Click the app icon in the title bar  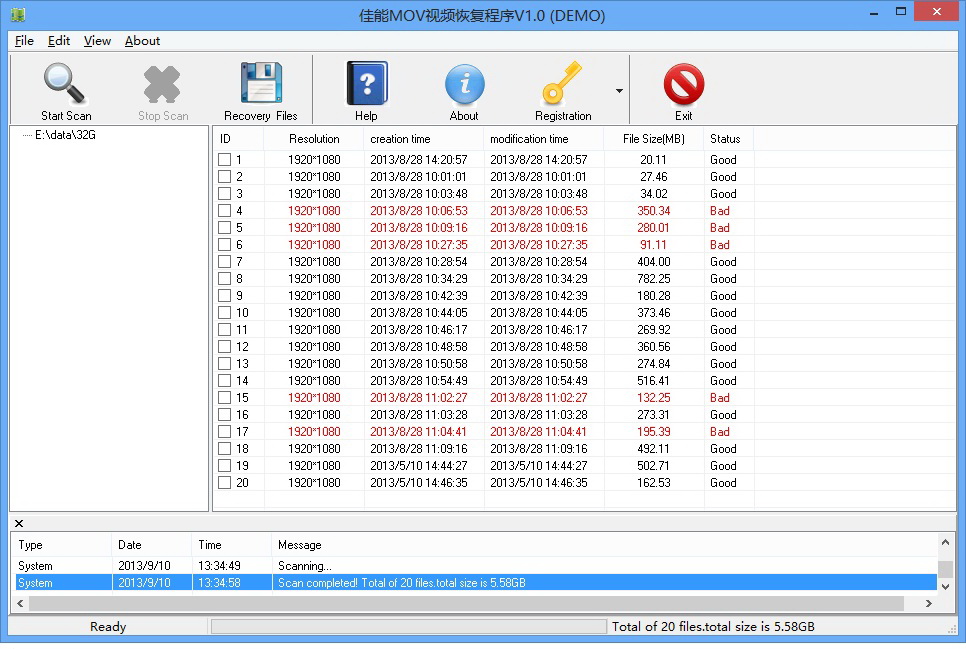[x=16, y=15]
